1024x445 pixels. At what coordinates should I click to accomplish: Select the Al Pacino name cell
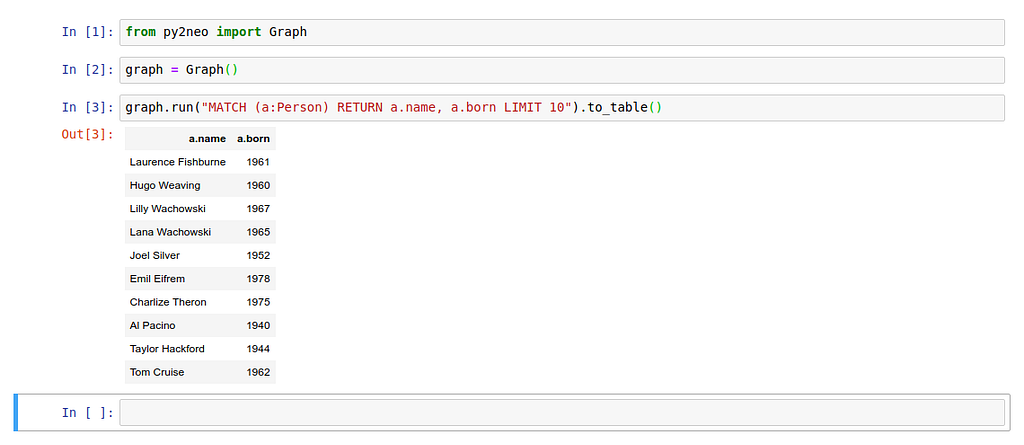152,325
